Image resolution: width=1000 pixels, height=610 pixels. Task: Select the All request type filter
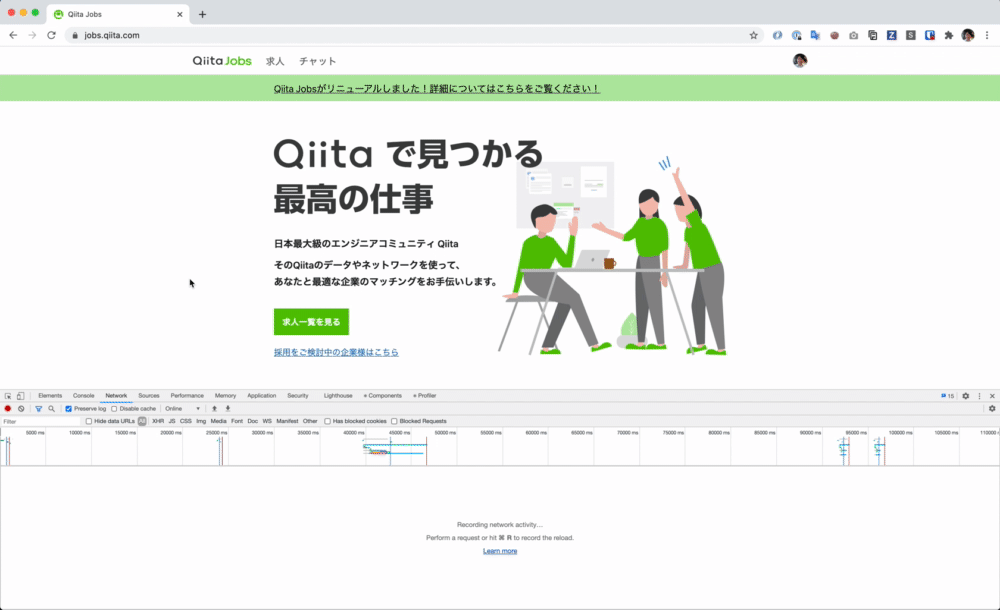pyautogui.click(x=142, y=421)
